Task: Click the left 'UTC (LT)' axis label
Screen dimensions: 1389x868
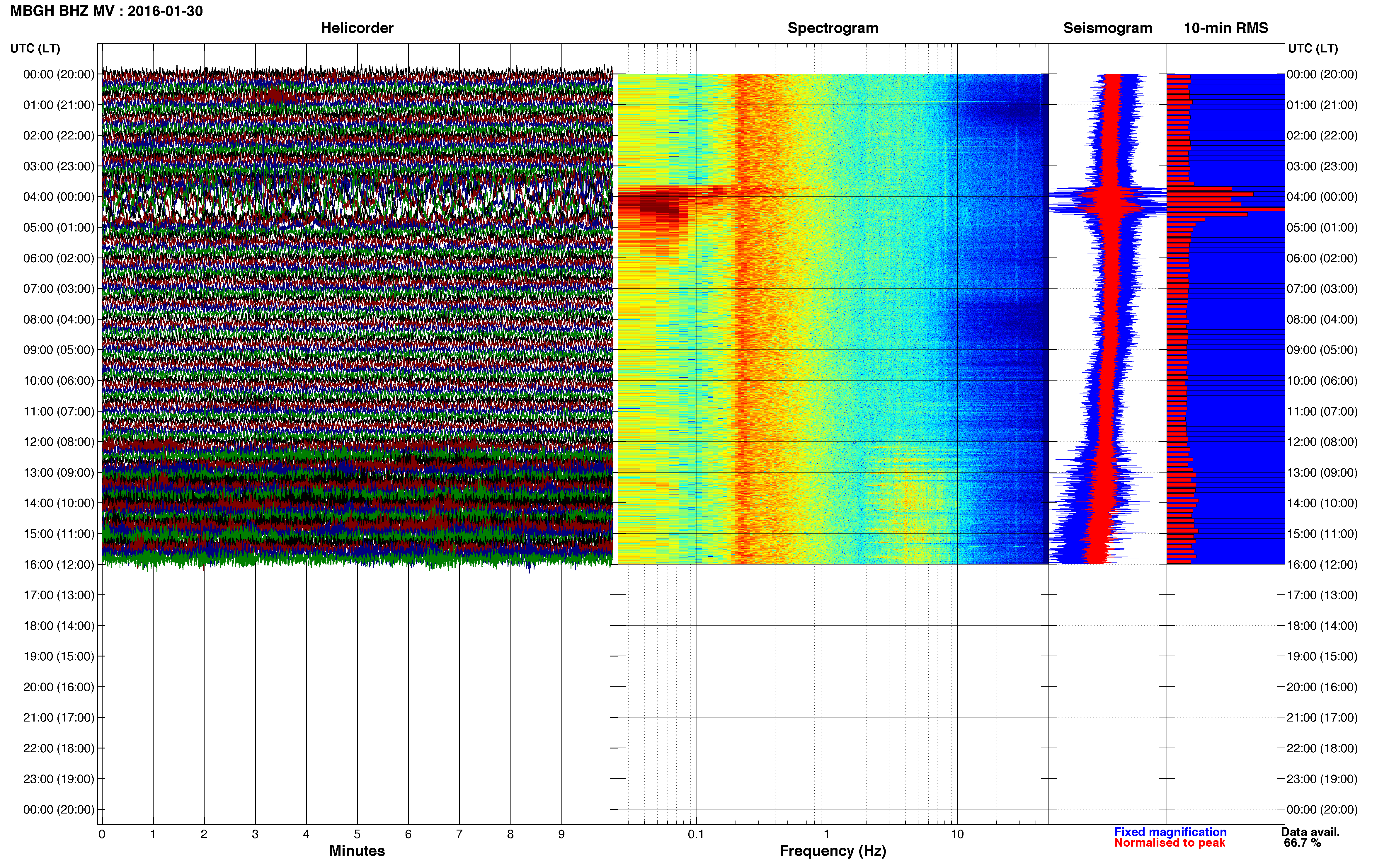Action: pyautogui.click(x=35, y=48)
